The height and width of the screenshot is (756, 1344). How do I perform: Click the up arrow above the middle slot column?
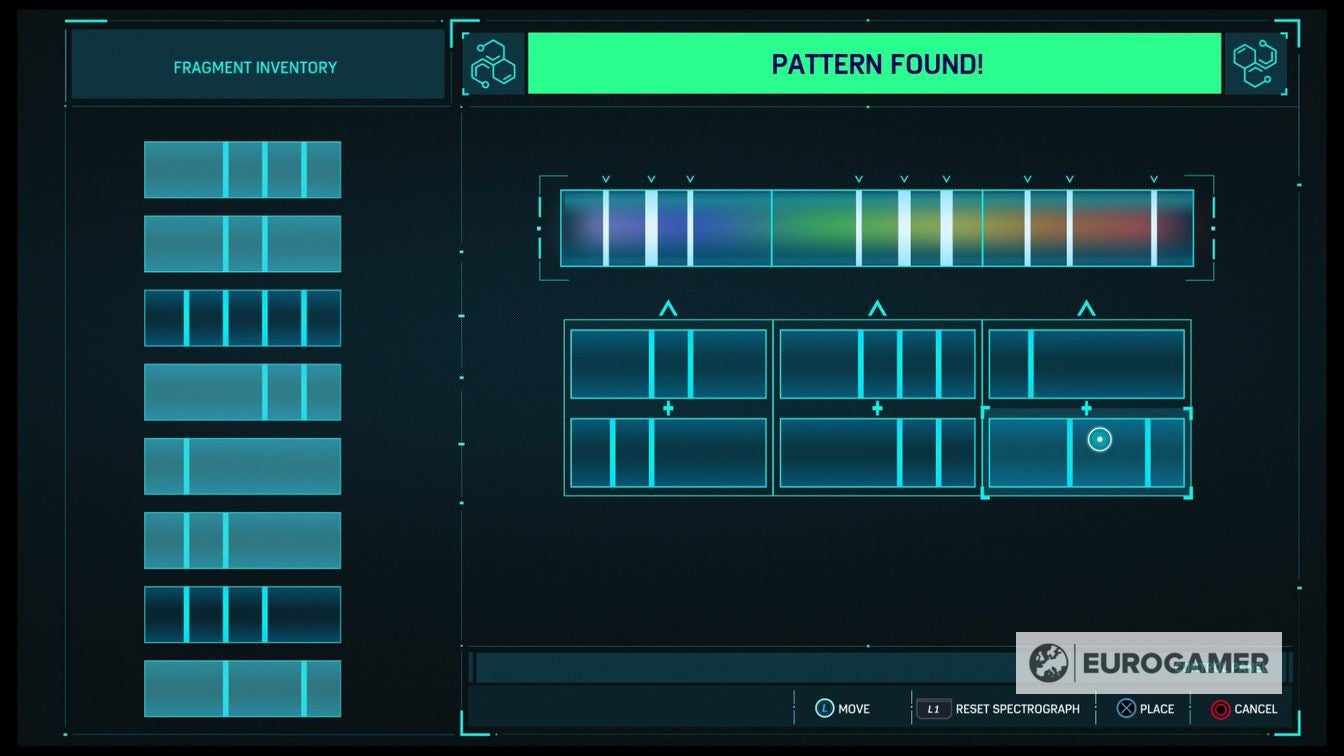tap(877, 309)
